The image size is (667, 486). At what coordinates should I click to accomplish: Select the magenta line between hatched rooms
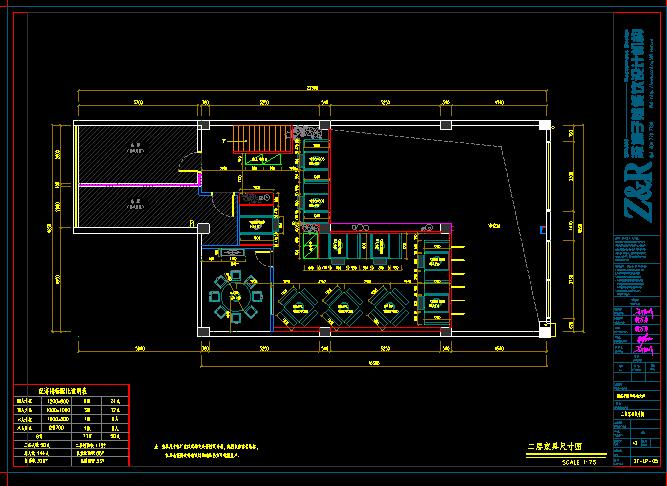(x=133, y=184)
